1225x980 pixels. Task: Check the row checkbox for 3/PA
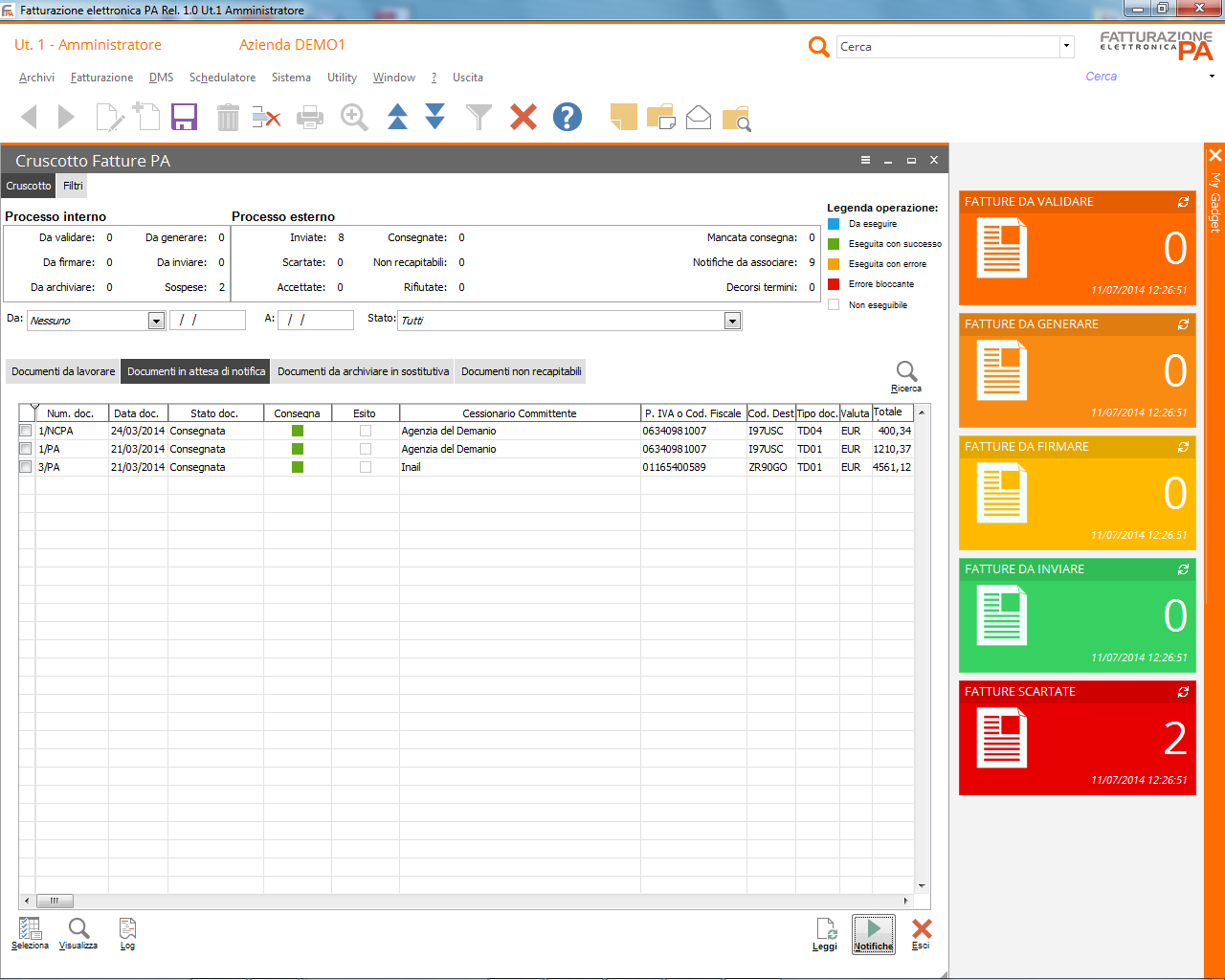click(26, 467)
